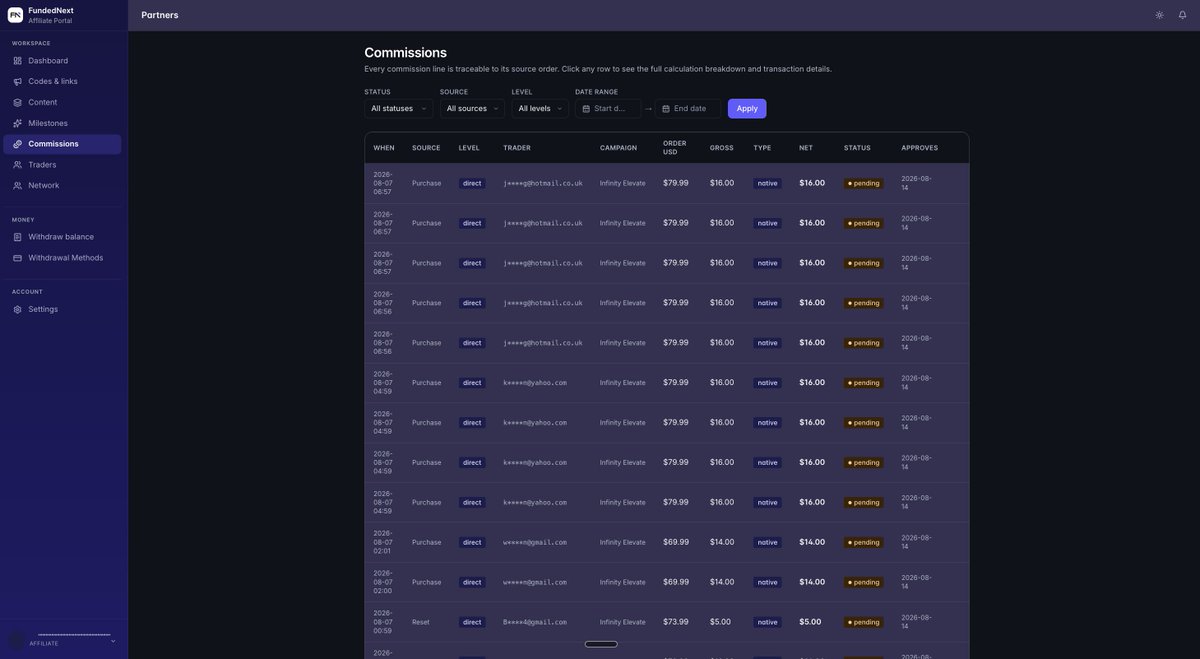This screenshot has height=659, width=1200.
Task: Open the Network page
Action: (62, 186)
